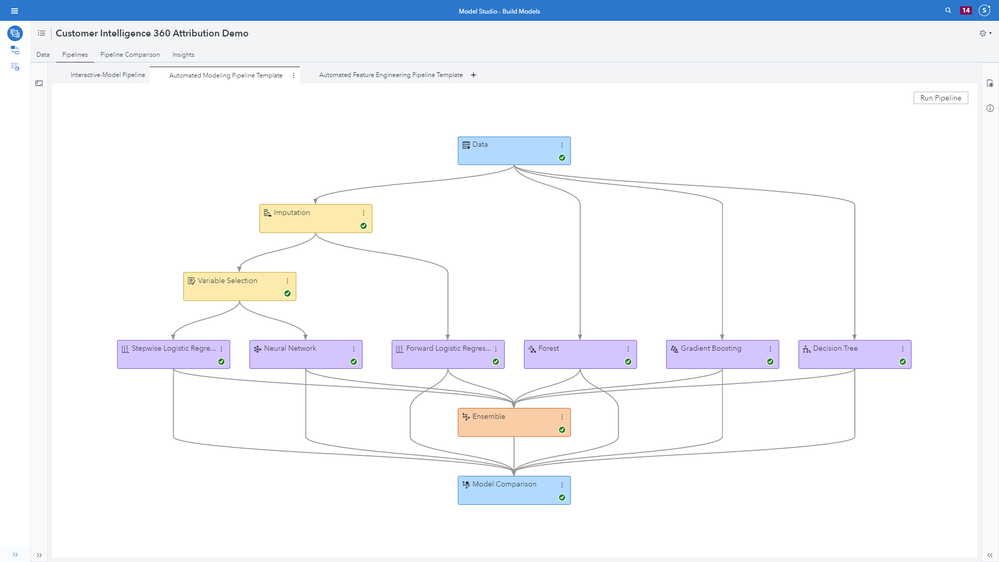999x562 pixels.
Task: Open options menu for Automated Modeling tab
Action: coord(294,75)
